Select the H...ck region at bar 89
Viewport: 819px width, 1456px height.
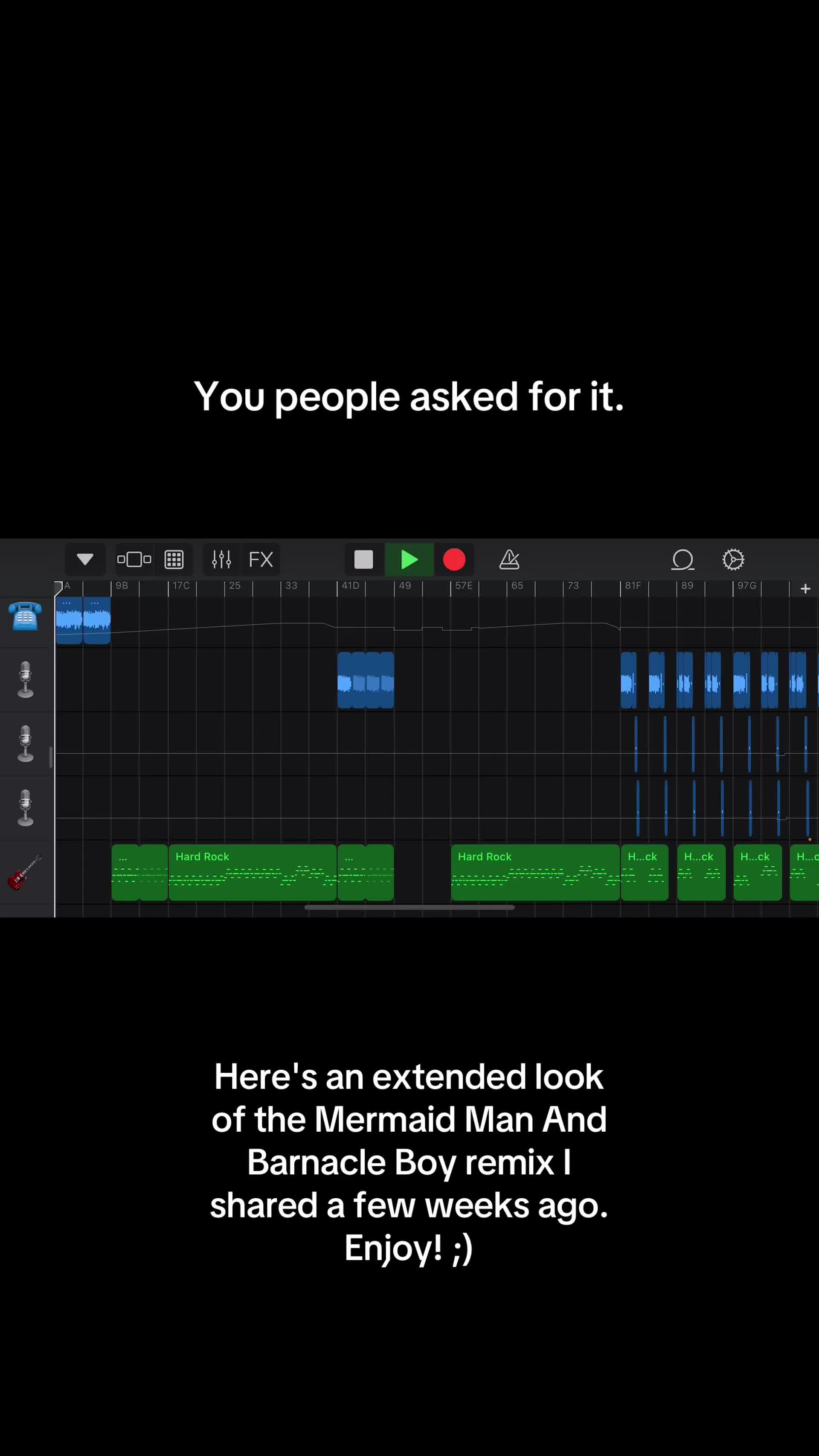pos(701,872)
